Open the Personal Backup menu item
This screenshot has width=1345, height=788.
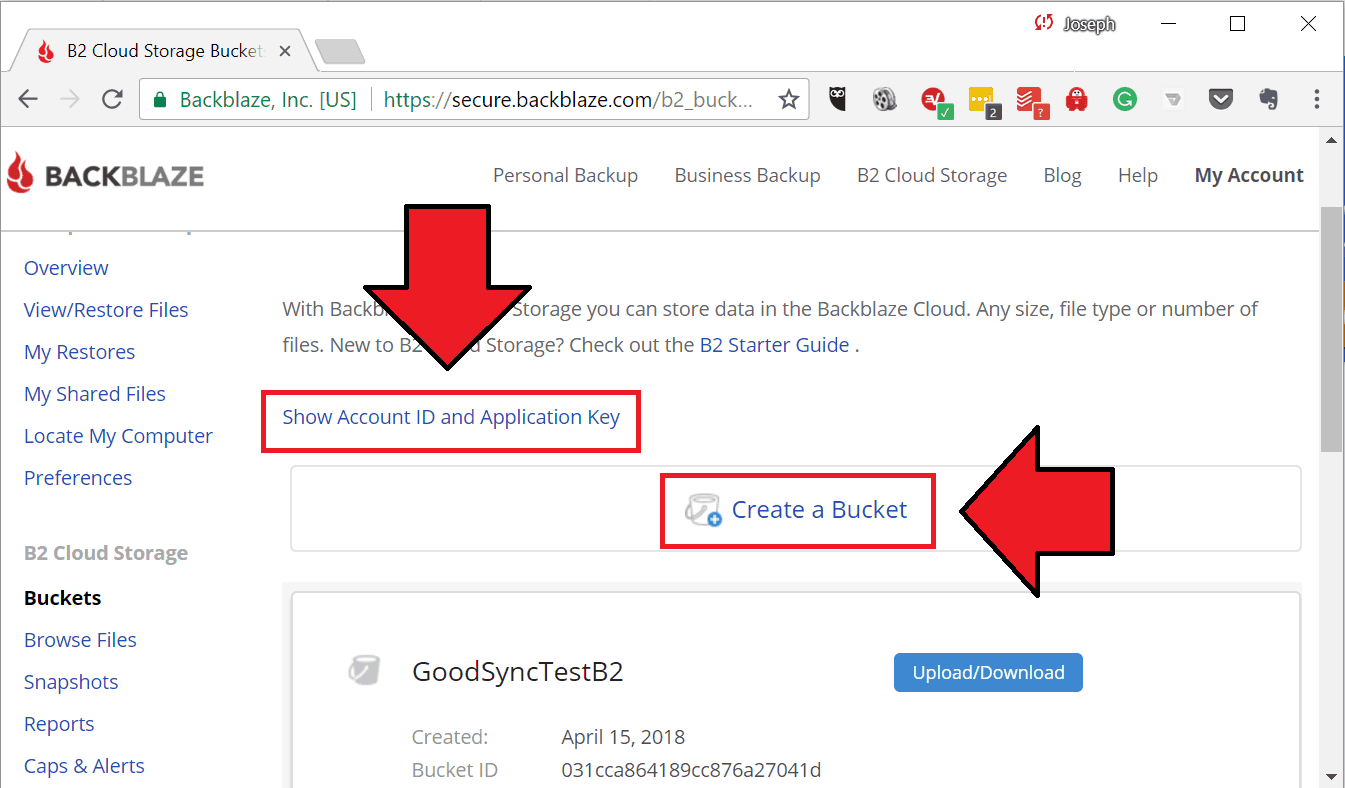click(x=565, y=175)
